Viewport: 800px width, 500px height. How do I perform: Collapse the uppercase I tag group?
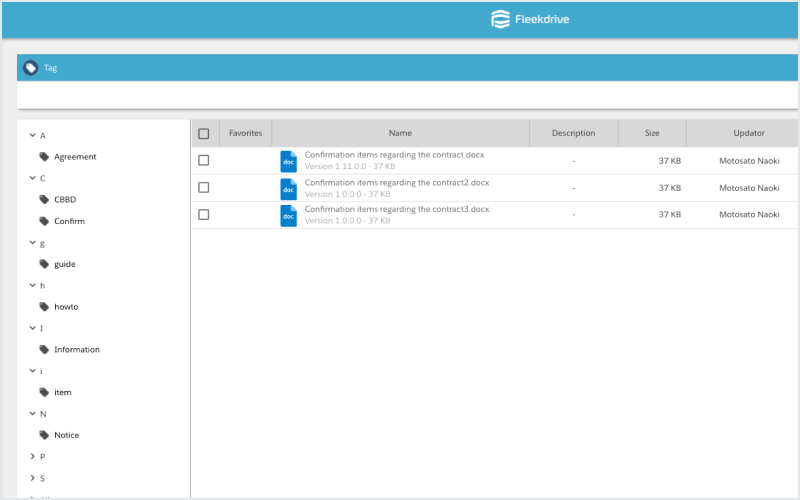click(x=33, y=328)
